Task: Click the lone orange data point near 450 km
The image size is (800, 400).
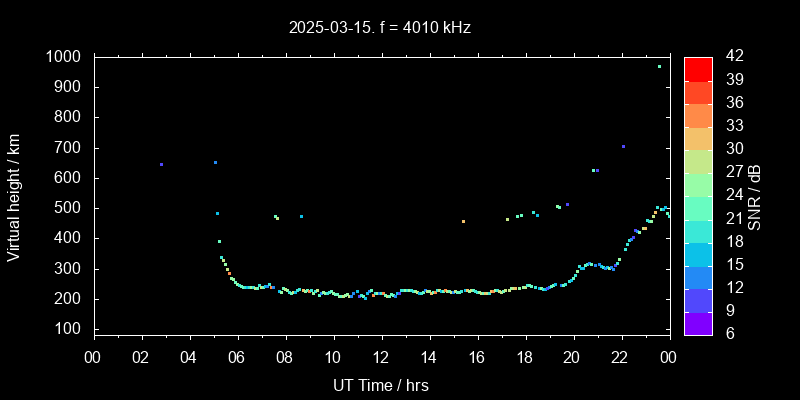Action: coord(463,221)
